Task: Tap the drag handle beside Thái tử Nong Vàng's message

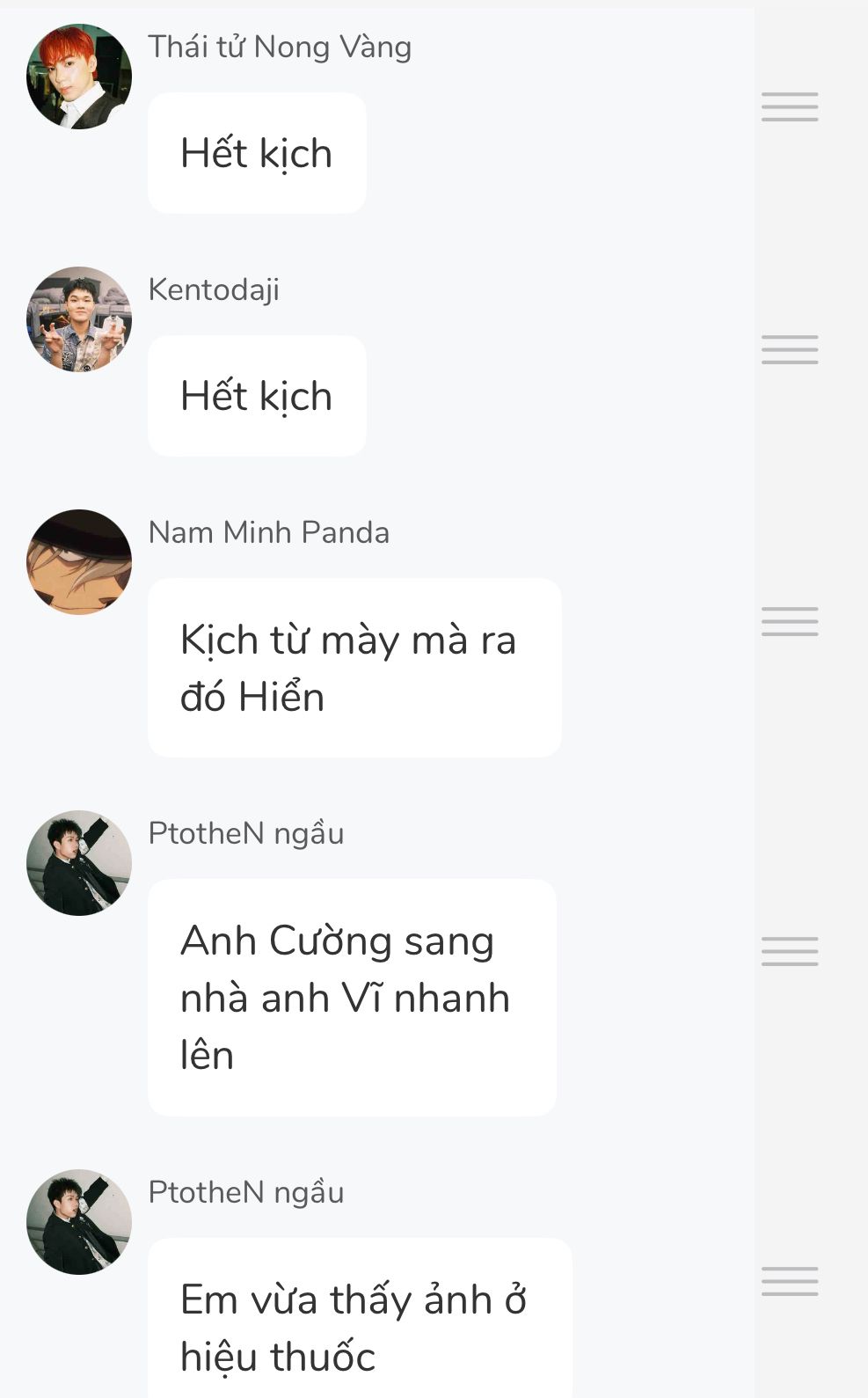Action: [x=790, y=106]
